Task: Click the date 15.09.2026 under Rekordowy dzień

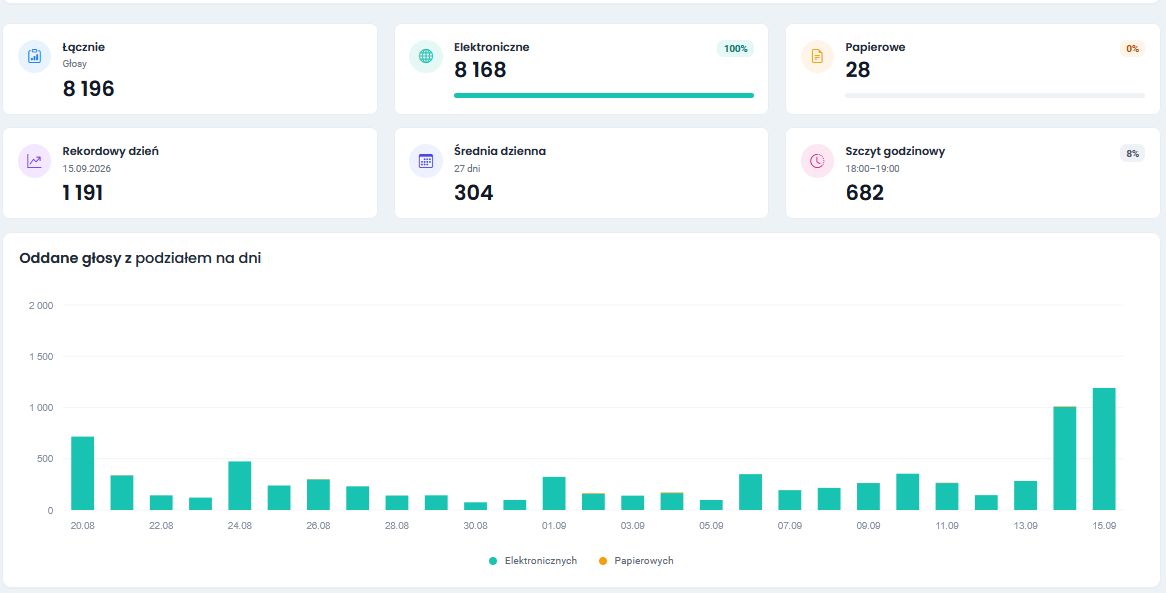Action: point(86,169)
